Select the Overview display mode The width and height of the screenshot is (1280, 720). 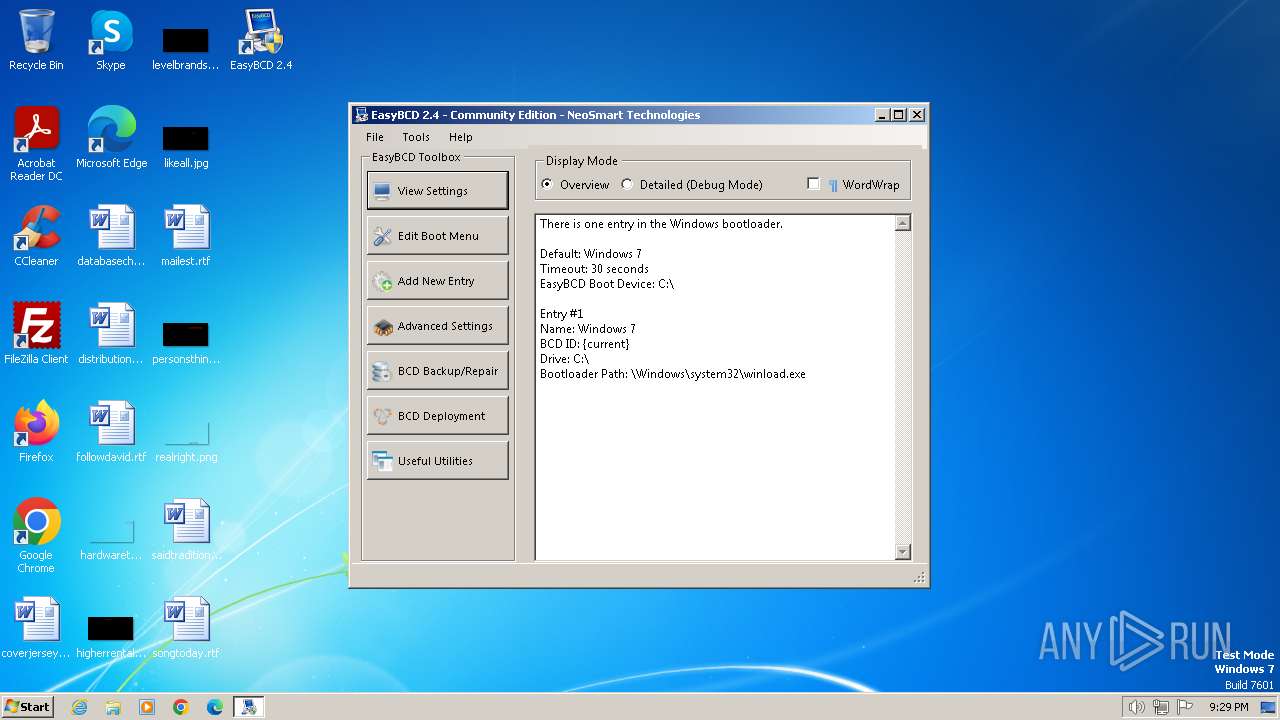575,185
